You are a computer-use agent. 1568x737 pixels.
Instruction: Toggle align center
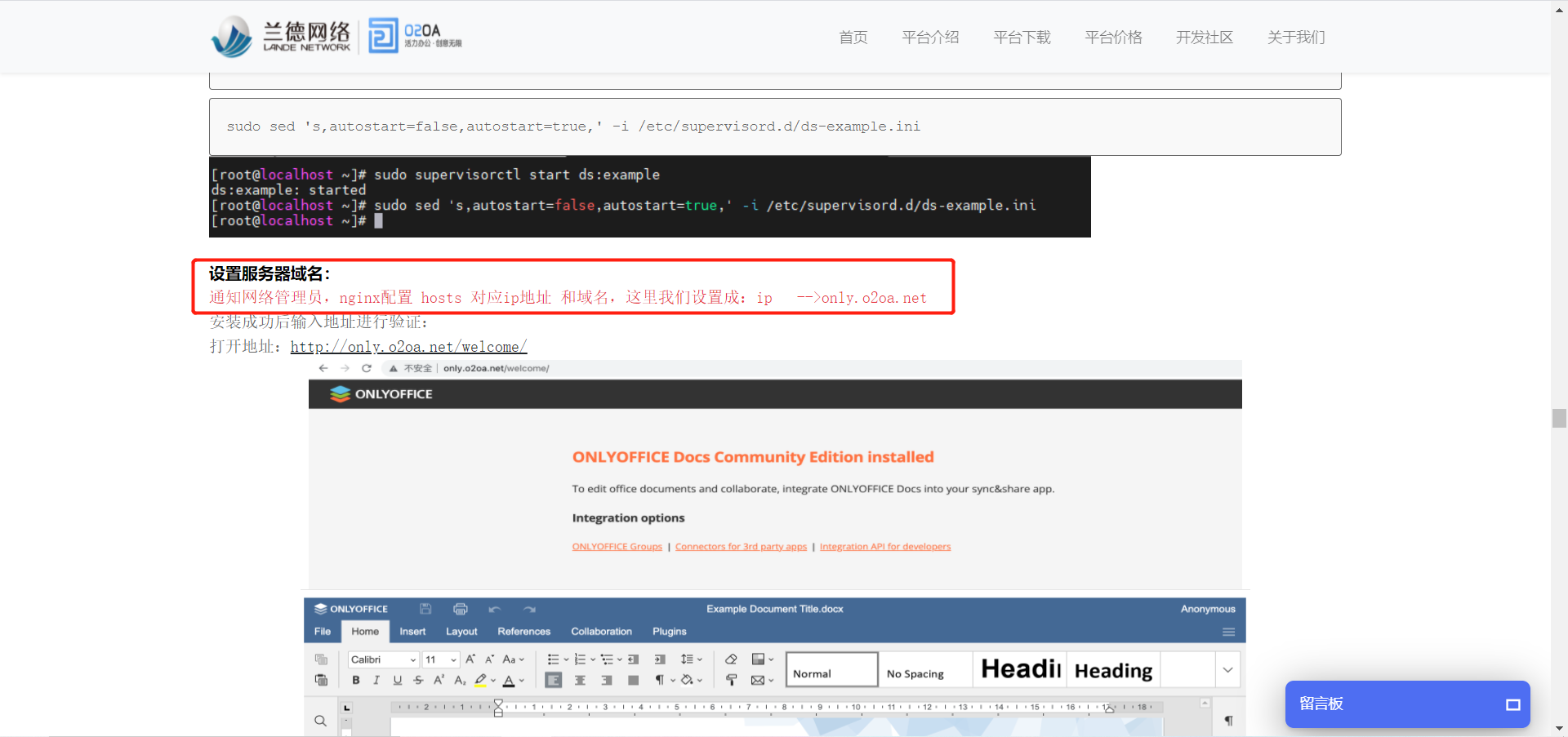coord(580,680)
